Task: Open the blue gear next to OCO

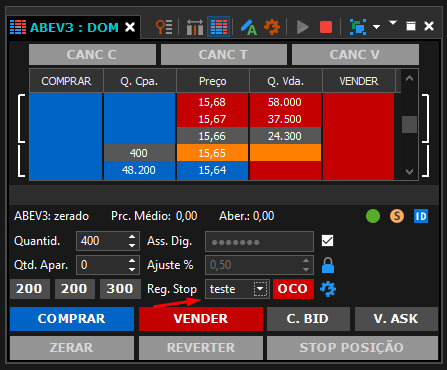Action: point(328,289)
